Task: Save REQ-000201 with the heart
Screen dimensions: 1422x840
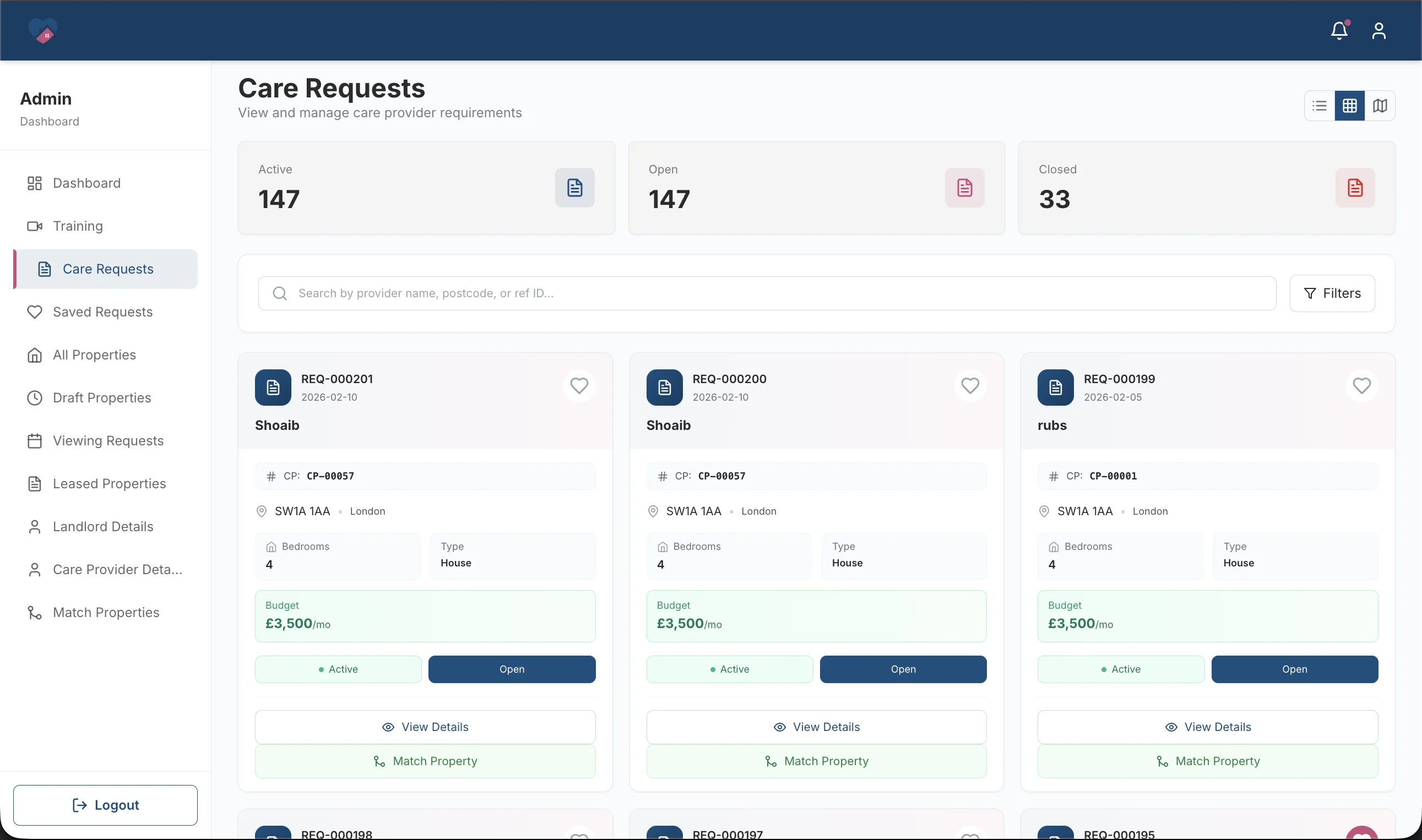Action: point(579,385)
